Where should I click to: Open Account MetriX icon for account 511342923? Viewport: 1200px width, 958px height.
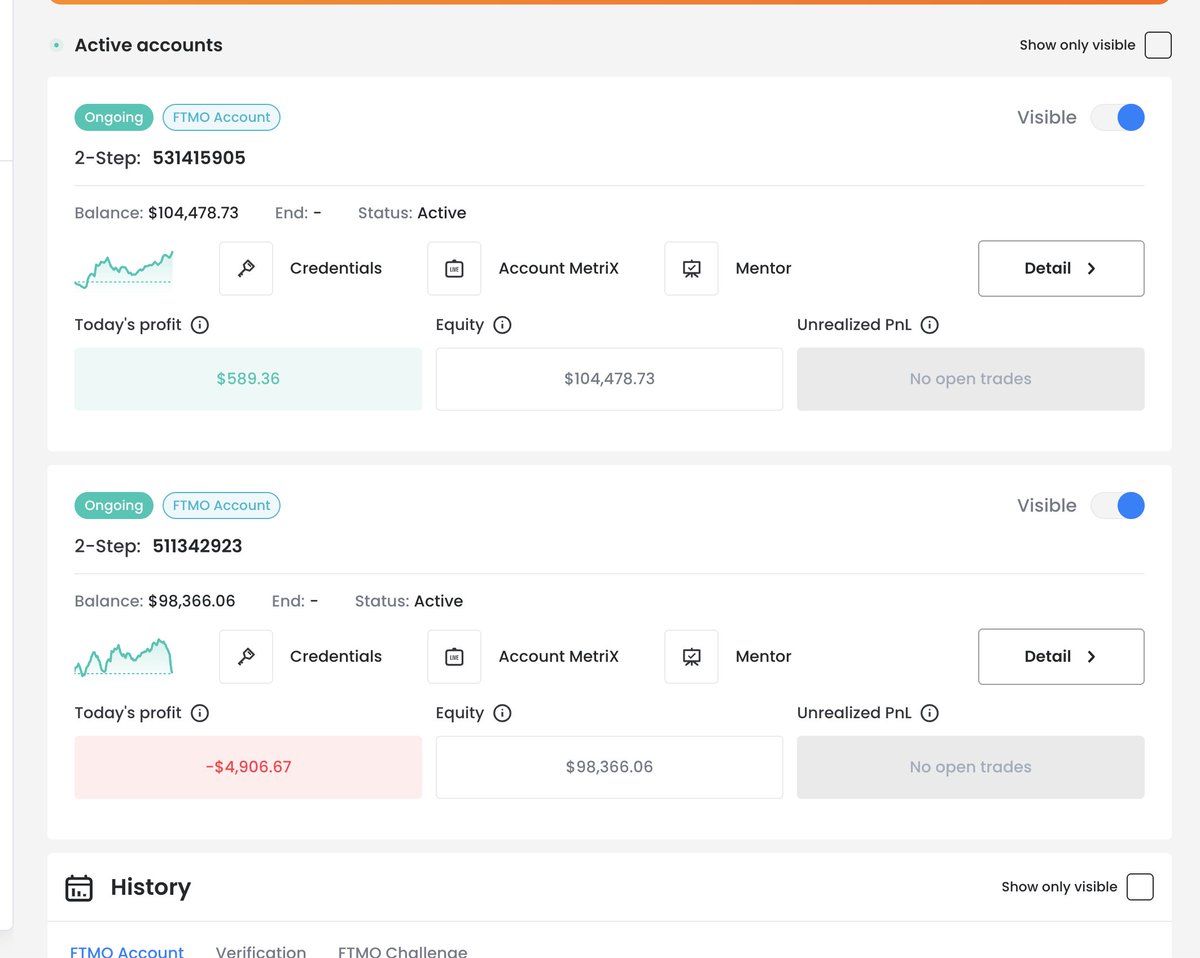click(454, 656)
